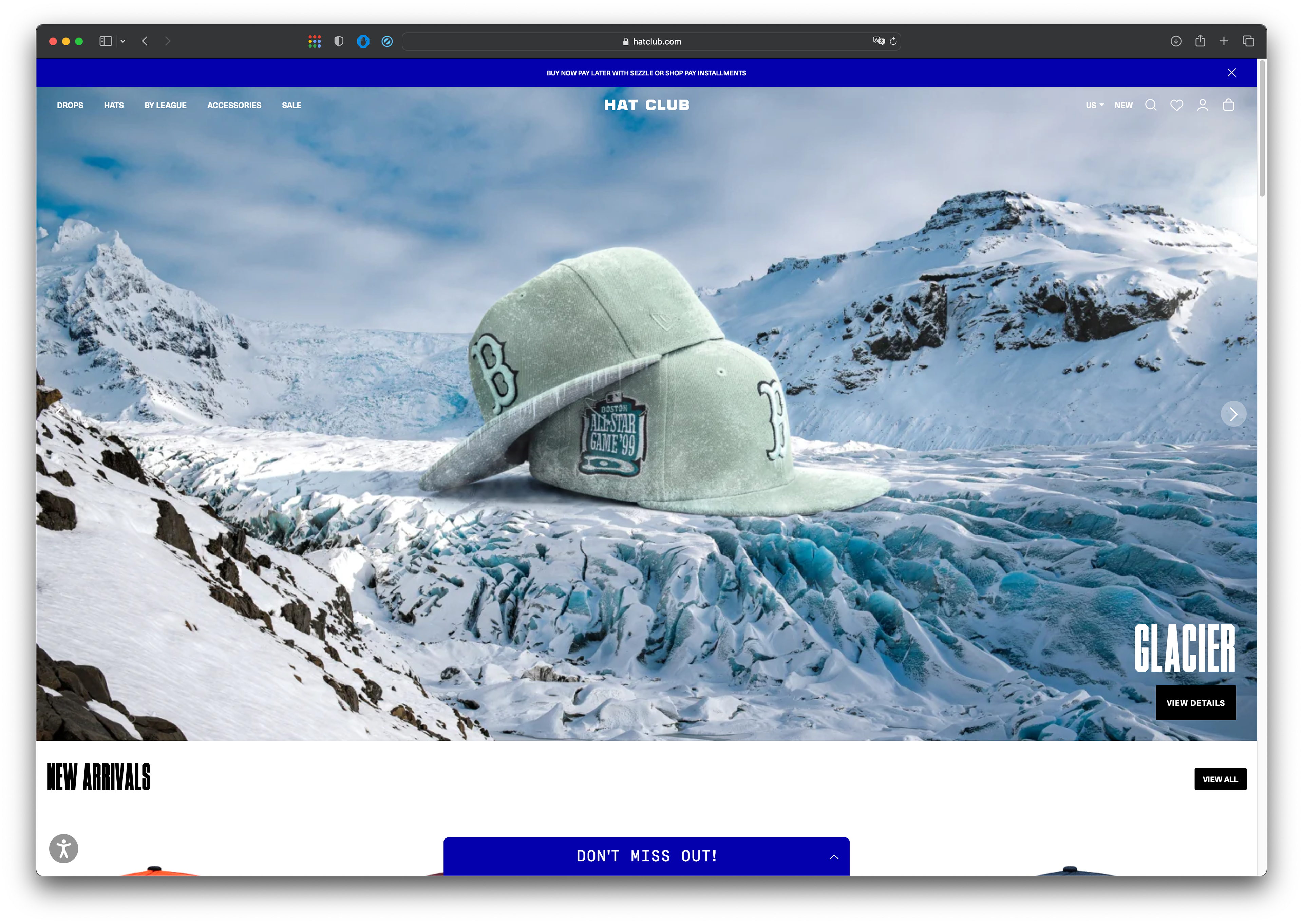The image size is (1303, 924).
Task: Open the ACCESSORIES menu
Action: [234, 105]
